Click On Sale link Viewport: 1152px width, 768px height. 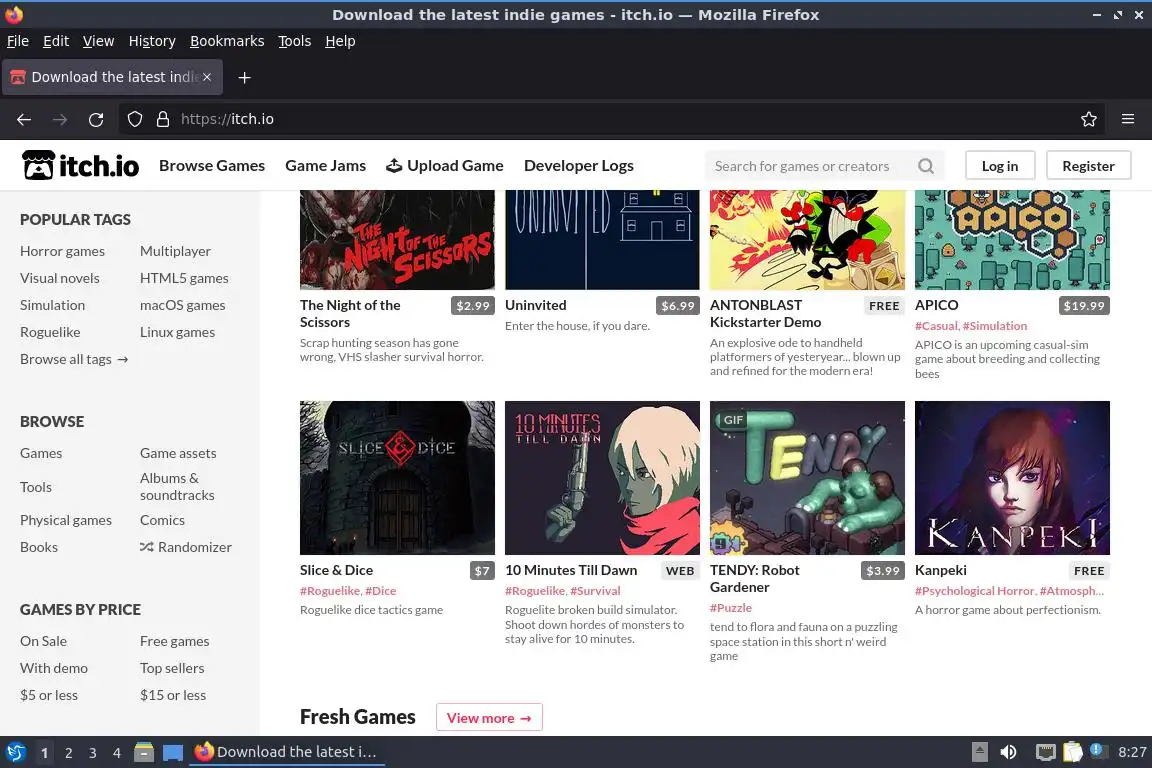[43, 642]
